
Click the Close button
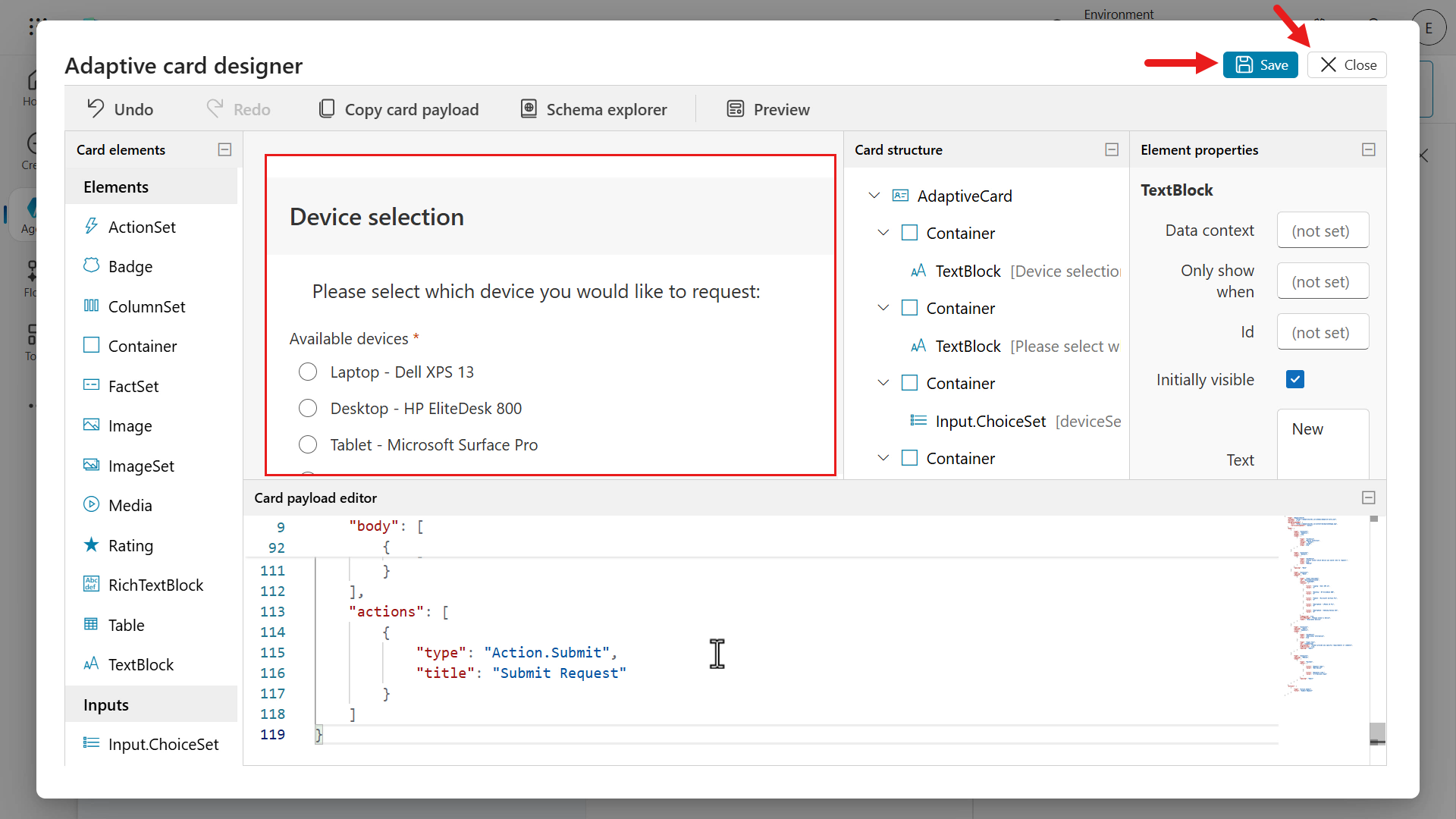click(x=1347, y=65)
